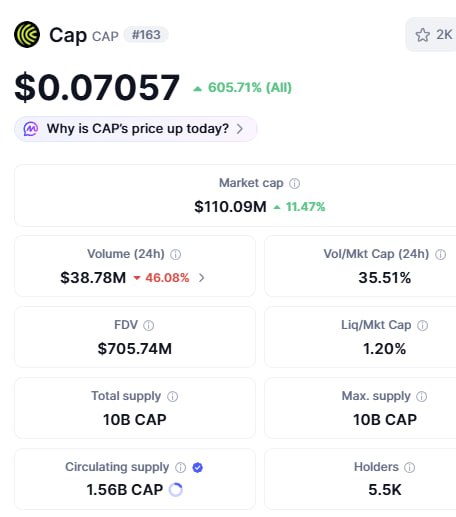Click Volume (24h) info icon

pos(176,255)
